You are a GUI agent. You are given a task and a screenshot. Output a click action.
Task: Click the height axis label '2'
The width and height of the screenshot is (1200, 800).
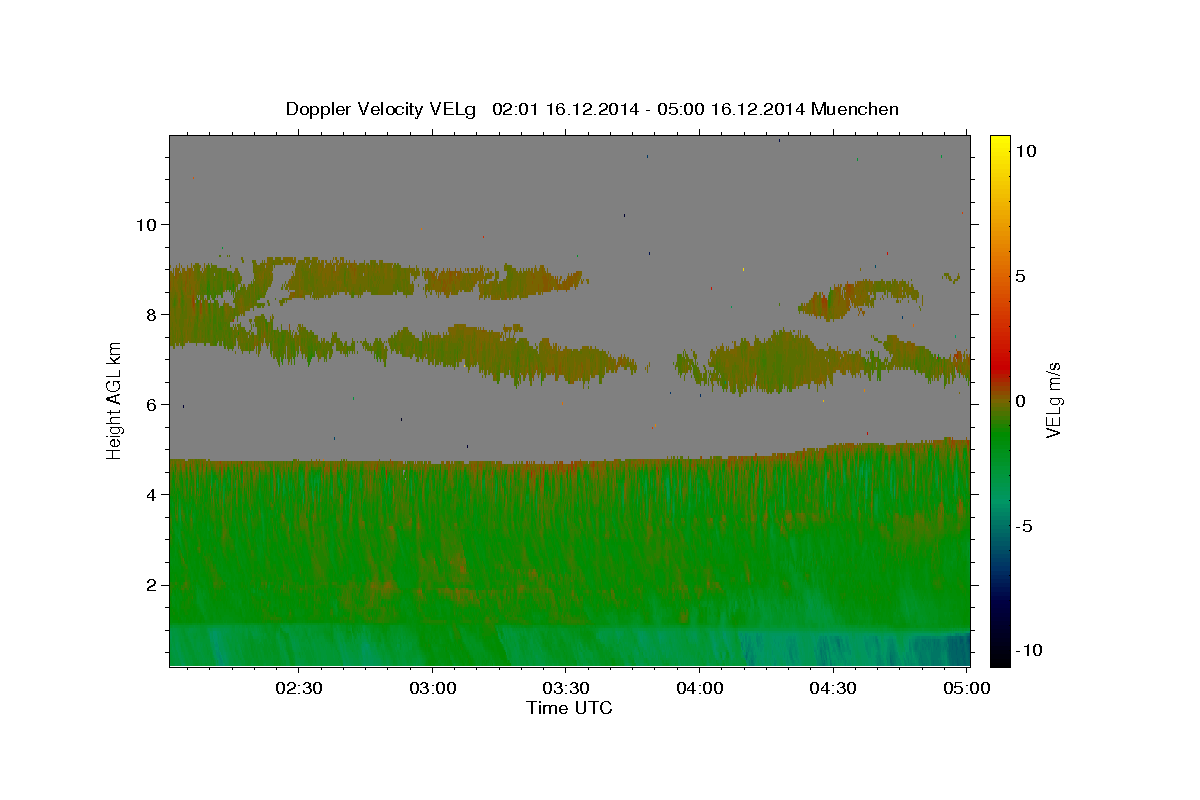click(151, 585)
